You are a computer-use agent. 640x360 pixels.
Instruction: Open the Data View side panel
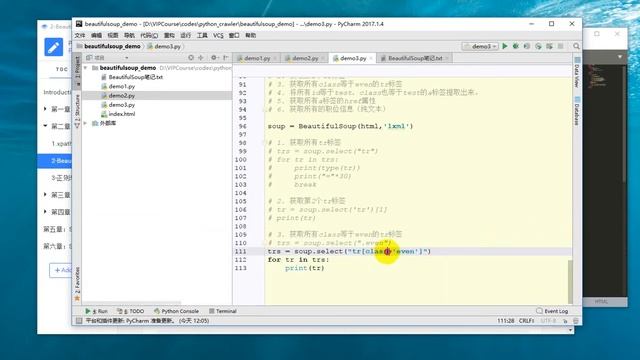(x=577, y=72)
